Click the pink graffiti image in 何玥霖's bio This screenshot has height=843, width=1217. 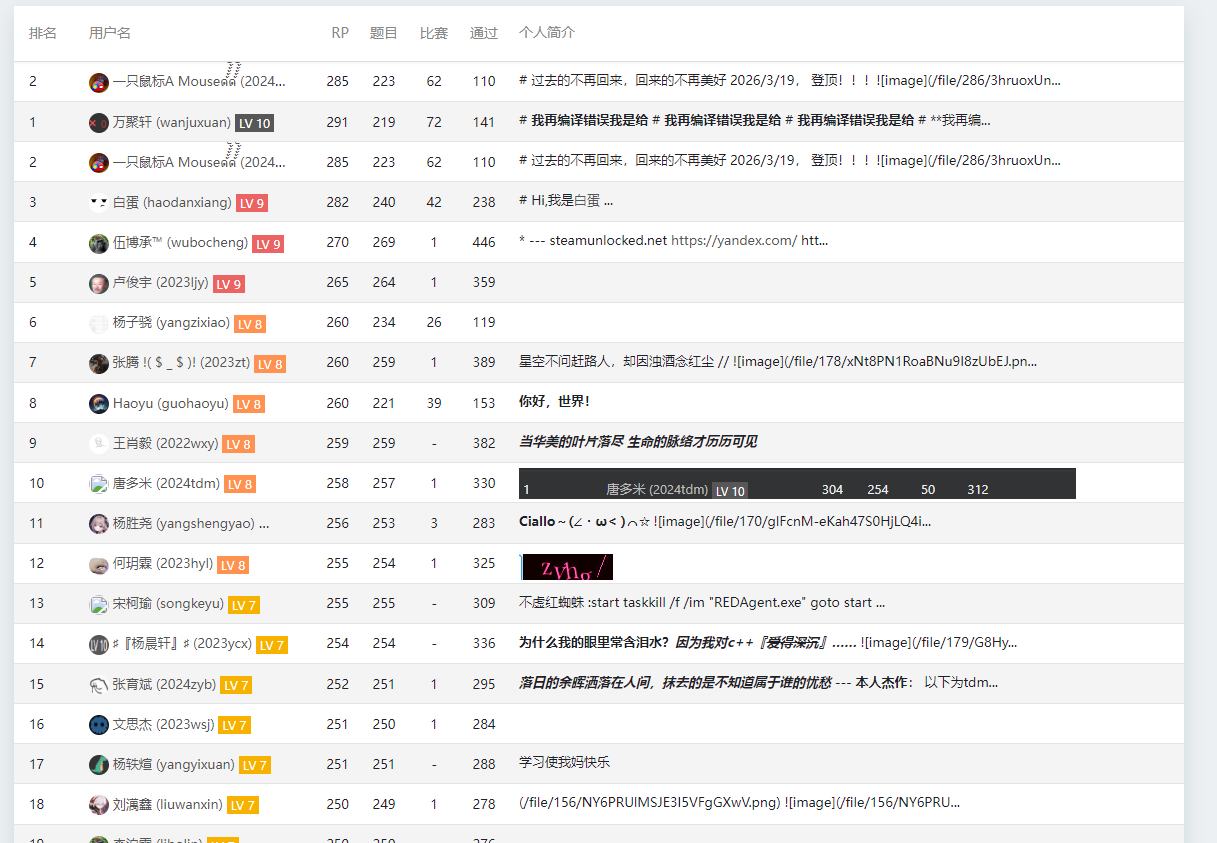[x=566, y=567]
